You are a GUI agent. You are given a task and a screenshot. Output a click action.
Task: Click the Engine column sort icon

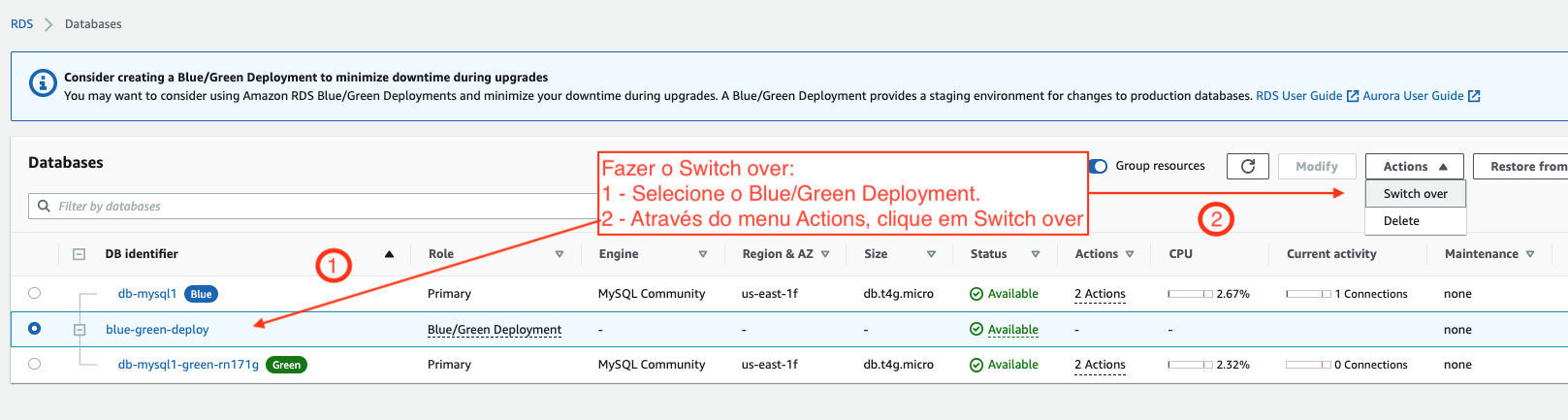[703, 254]
